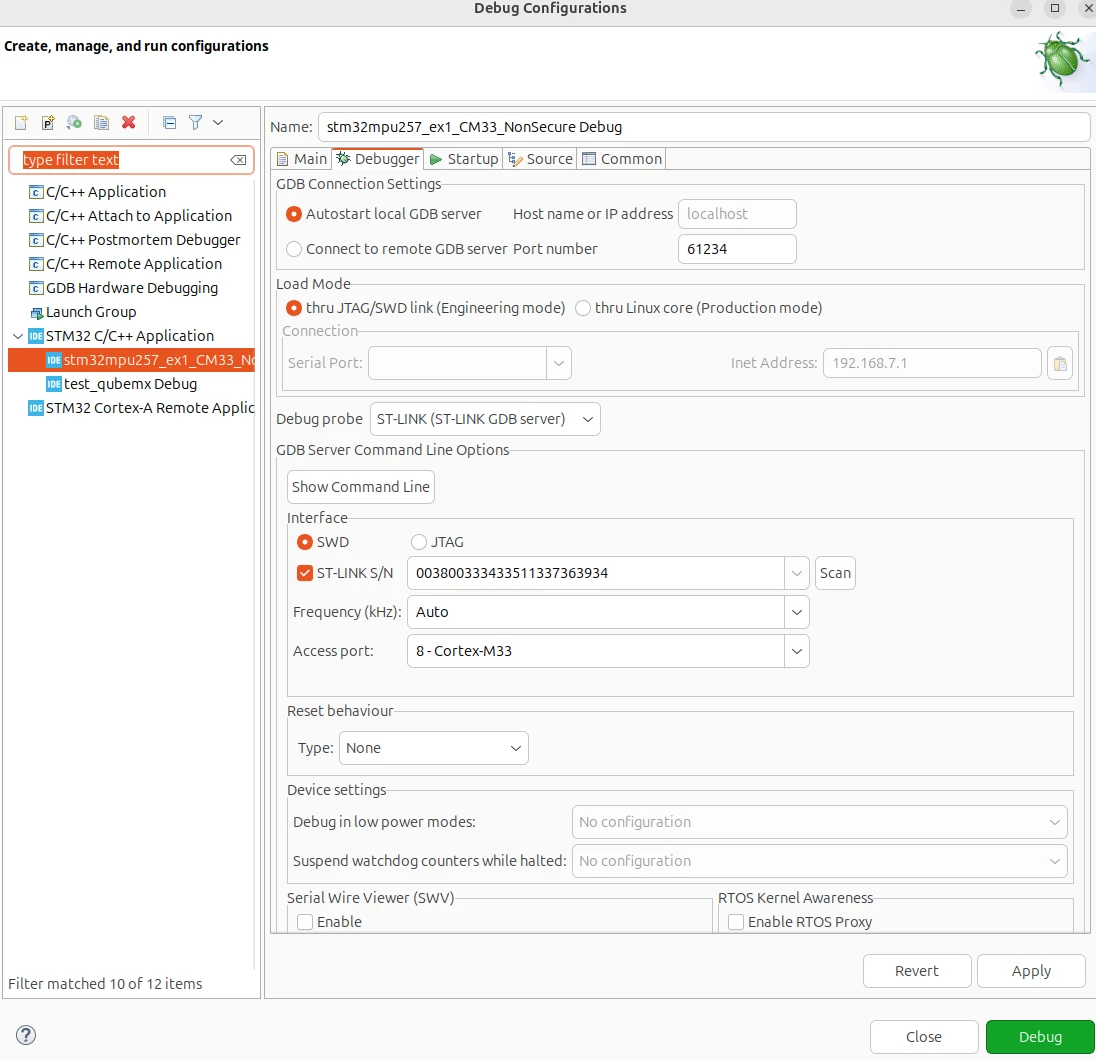The image size is (1096, 1060).
Task: Select Connect to remote GDB server option
Action: 294,249
